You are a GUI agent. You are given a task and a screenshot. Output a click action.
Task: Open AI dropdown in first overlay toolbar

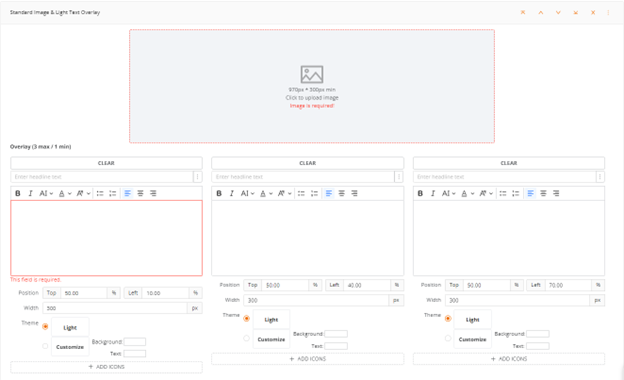click(46, 193)
